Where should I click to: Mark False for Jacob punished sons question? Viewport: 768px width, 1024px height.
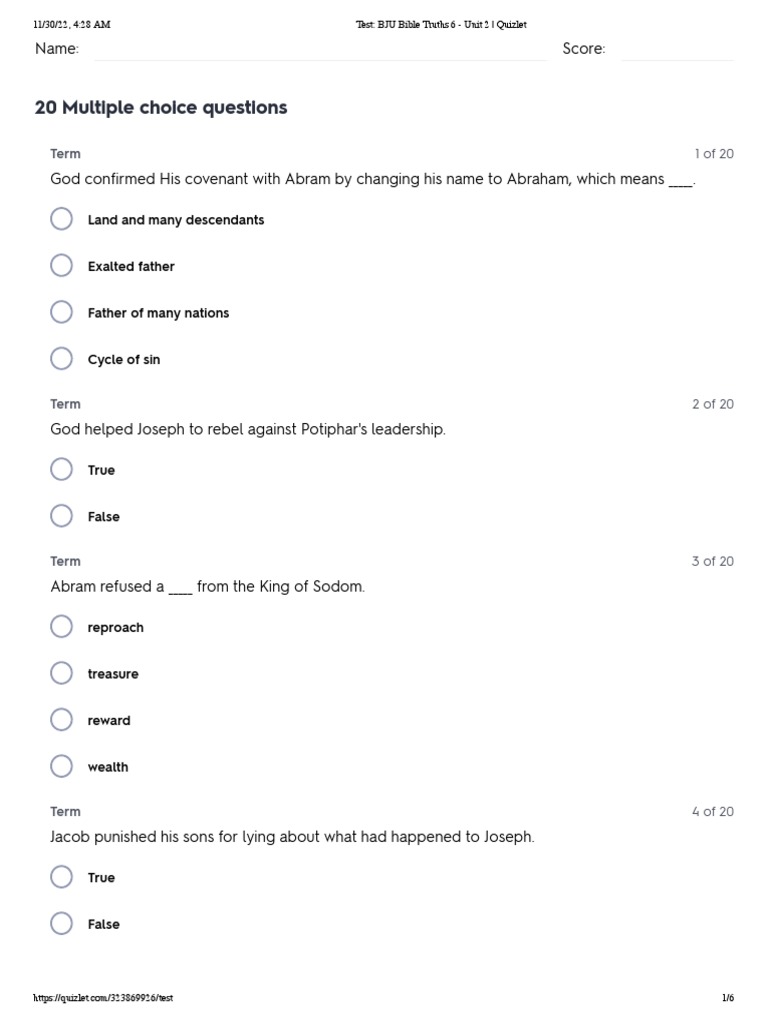[61, 923]
